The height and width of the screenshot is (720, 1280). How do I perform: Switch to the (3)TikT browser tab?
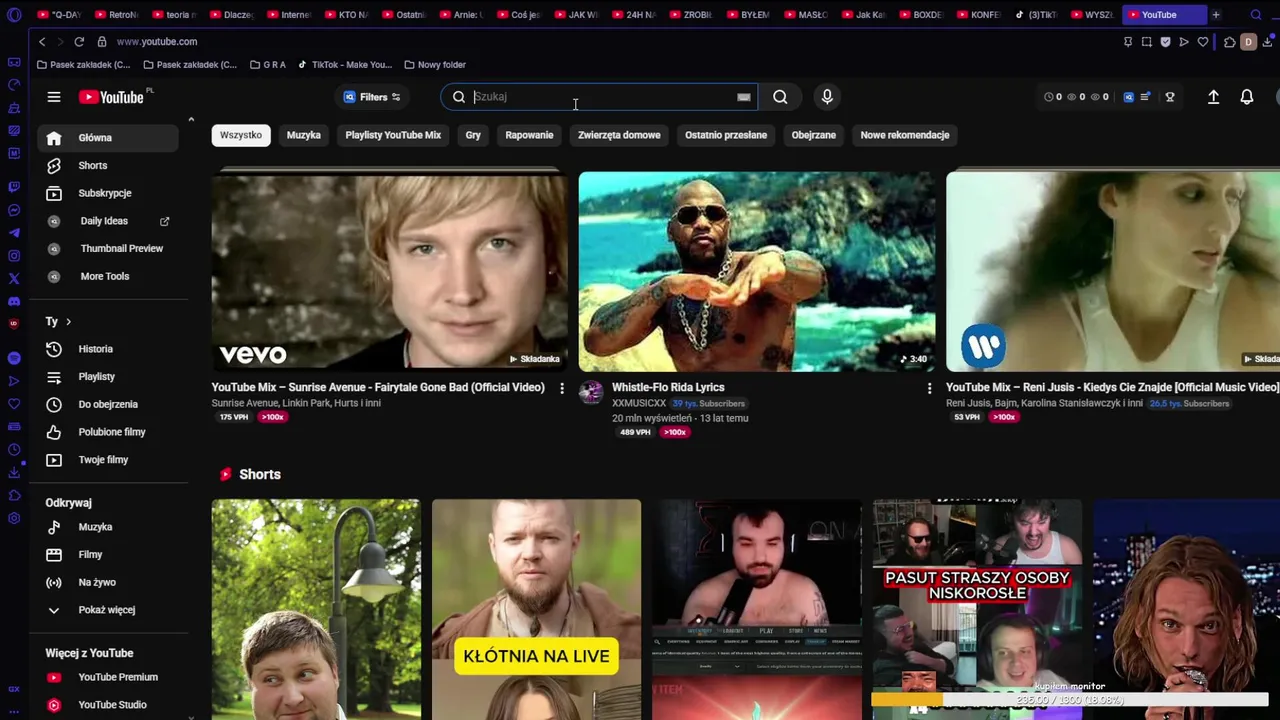(x=1035, y=15)
